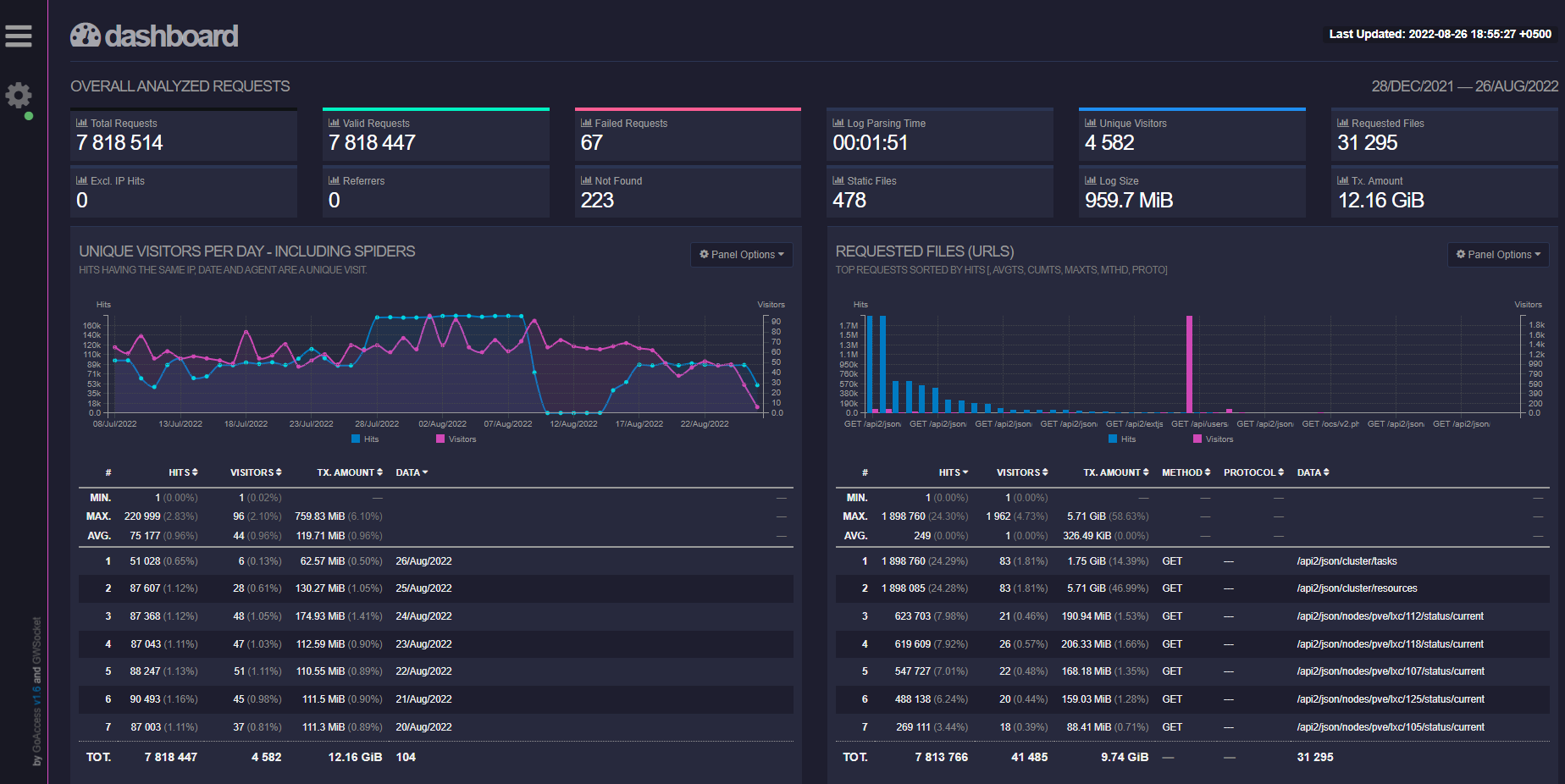
Task: Click the Valid Requests value 7 818 447
Action: coord(372,143)
